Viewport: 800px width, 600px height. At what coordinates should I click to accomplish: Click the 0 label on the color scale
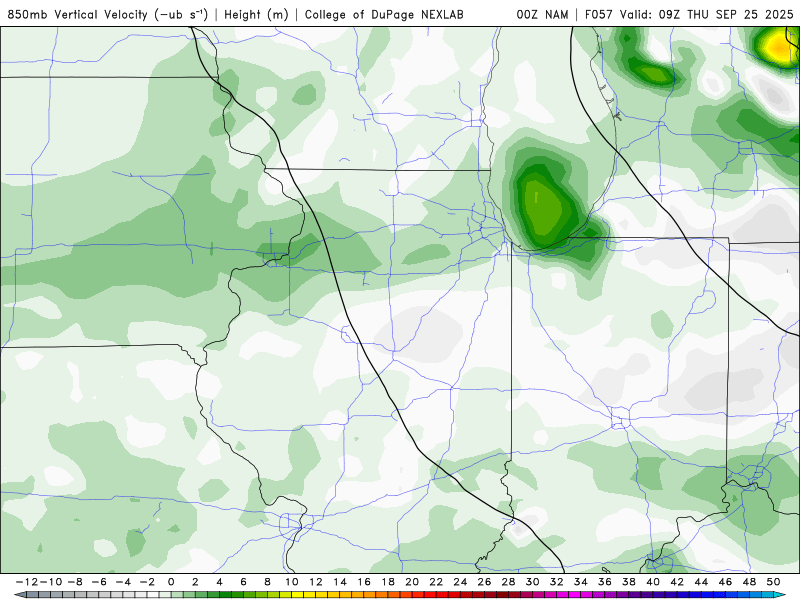click(171, 582)
